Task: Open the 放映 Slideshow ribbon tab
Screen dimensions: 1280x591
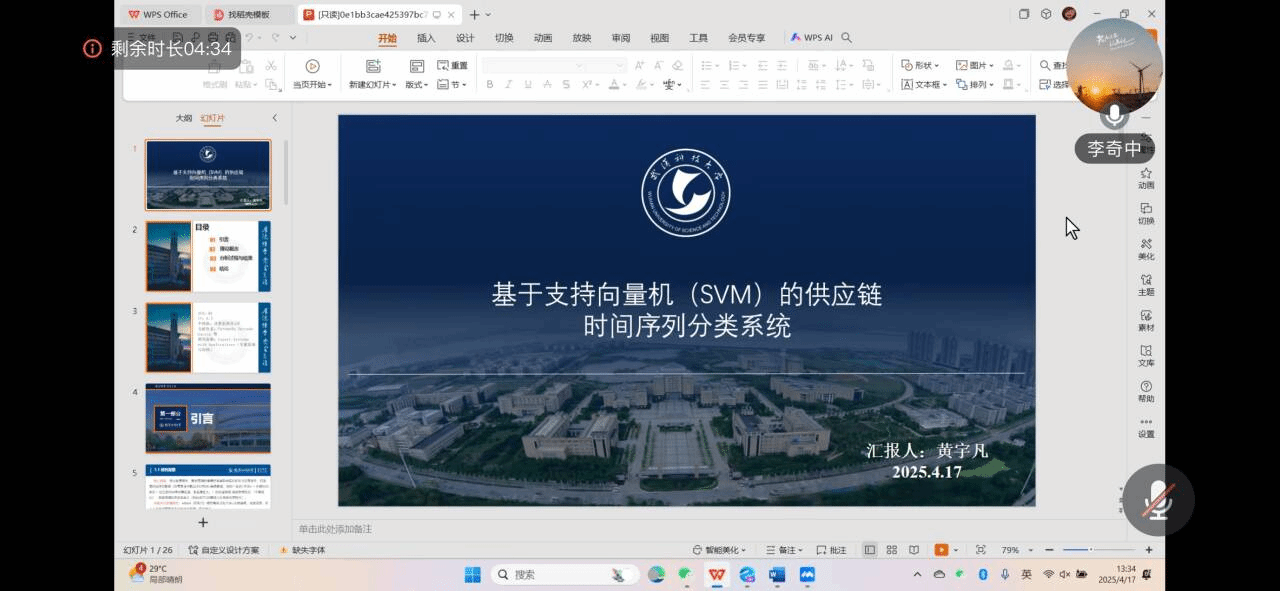Action: click(x=582, y=38)
